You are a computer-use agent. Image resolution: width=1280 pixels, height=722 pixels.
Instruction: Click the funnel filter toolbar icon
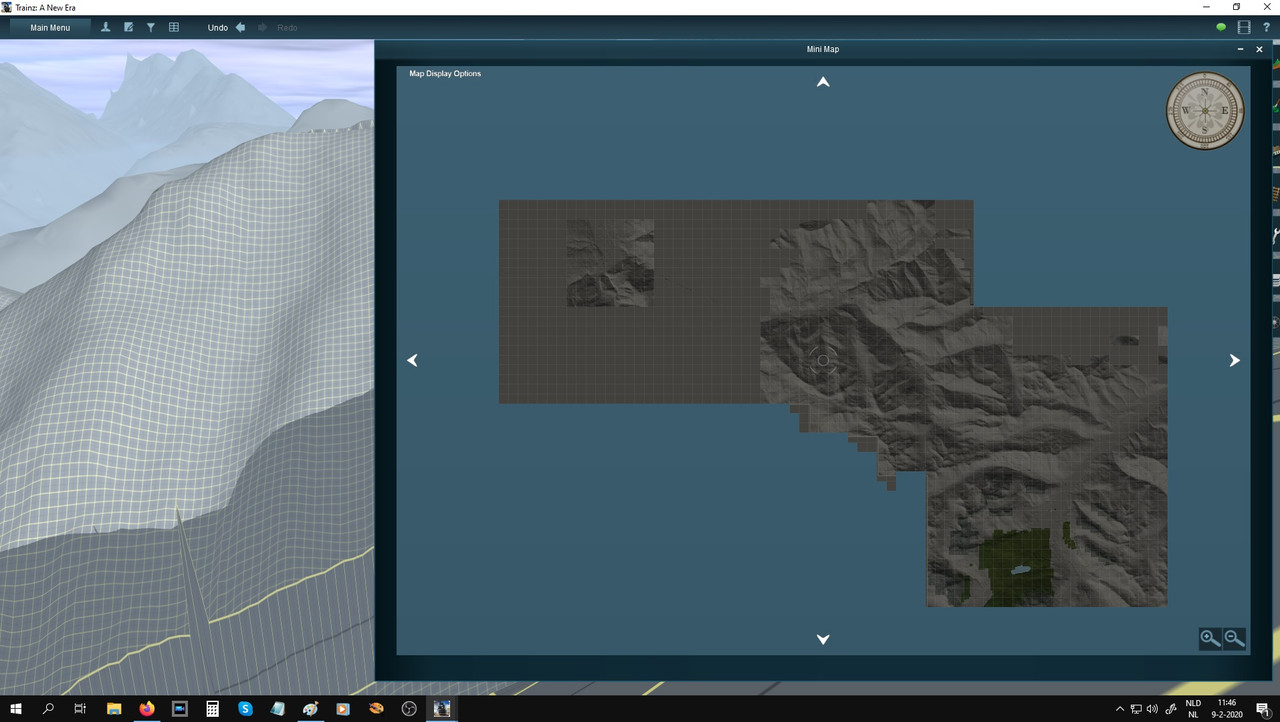[151, 28]
